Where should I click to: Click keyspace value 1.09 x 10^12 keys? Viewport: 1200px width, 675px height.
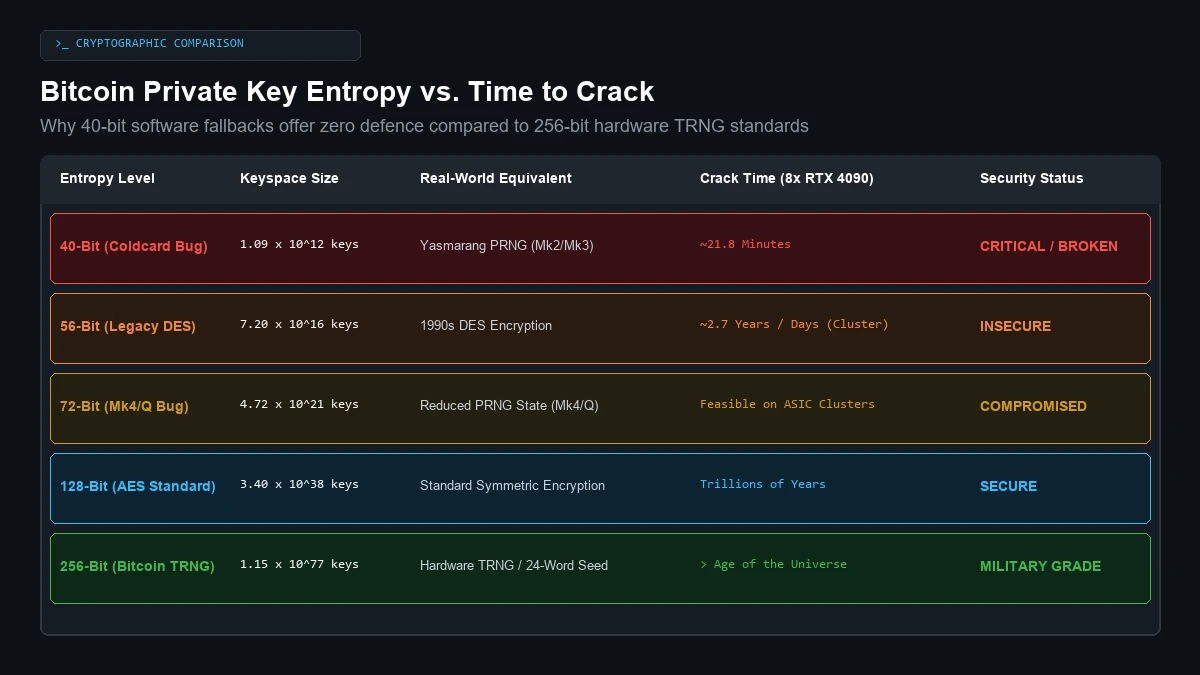coord(299,244)
